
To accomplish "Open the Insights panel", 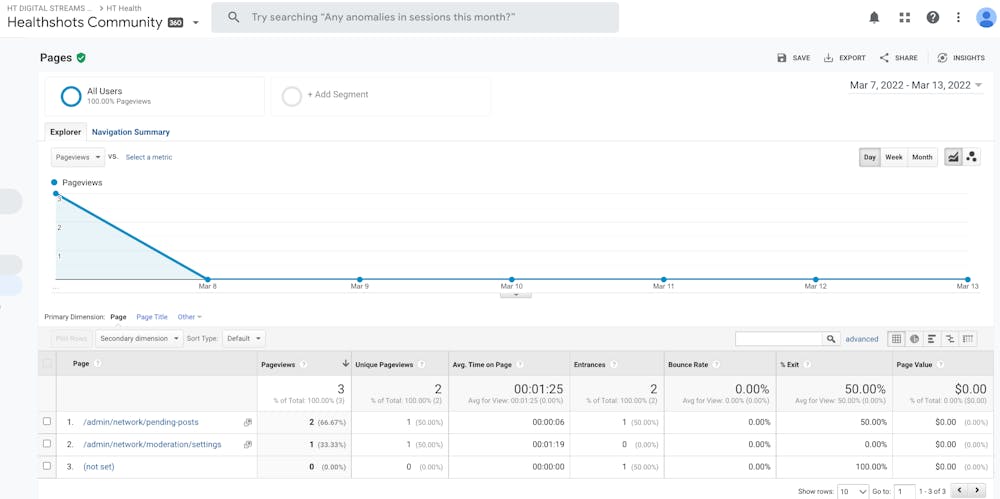I will pyautogui.click(x=961, y=58).
